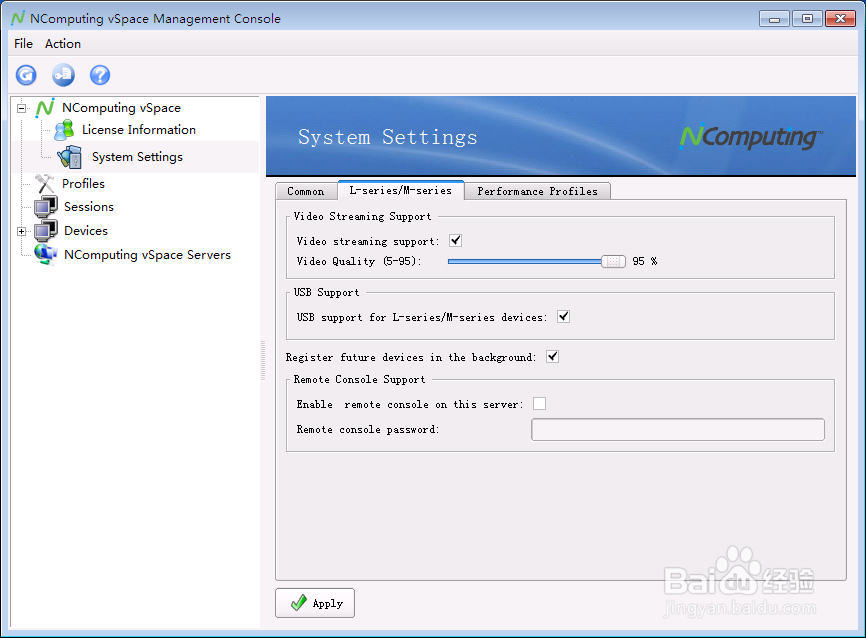The image size is (866, 638).
Task: Click the title bar NComputing logo icon
Action: tap(18, 18)
